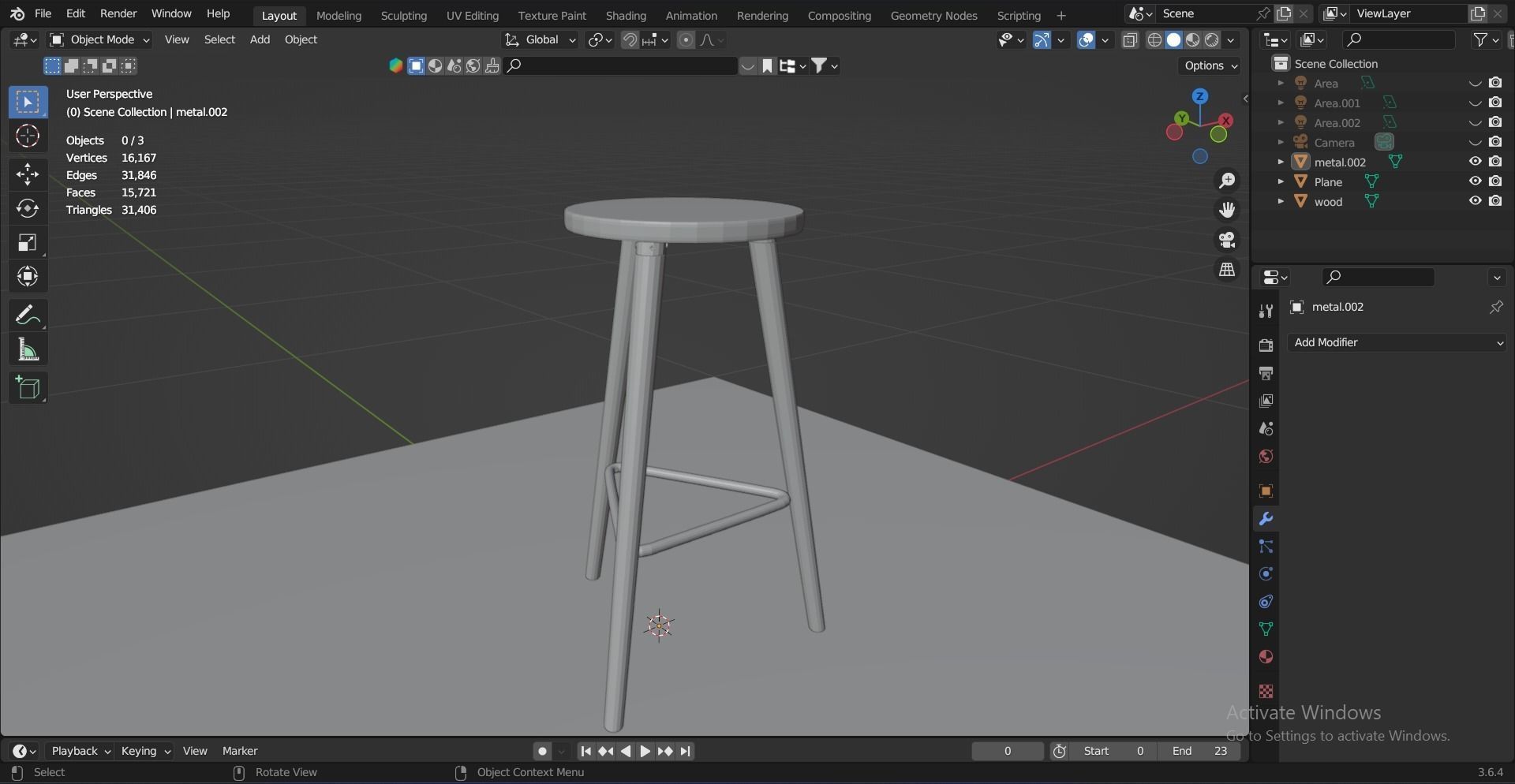Screen dimensions: 1515x784
Task: Open the Object Data properties tab
Action: tap(1266, 629)
